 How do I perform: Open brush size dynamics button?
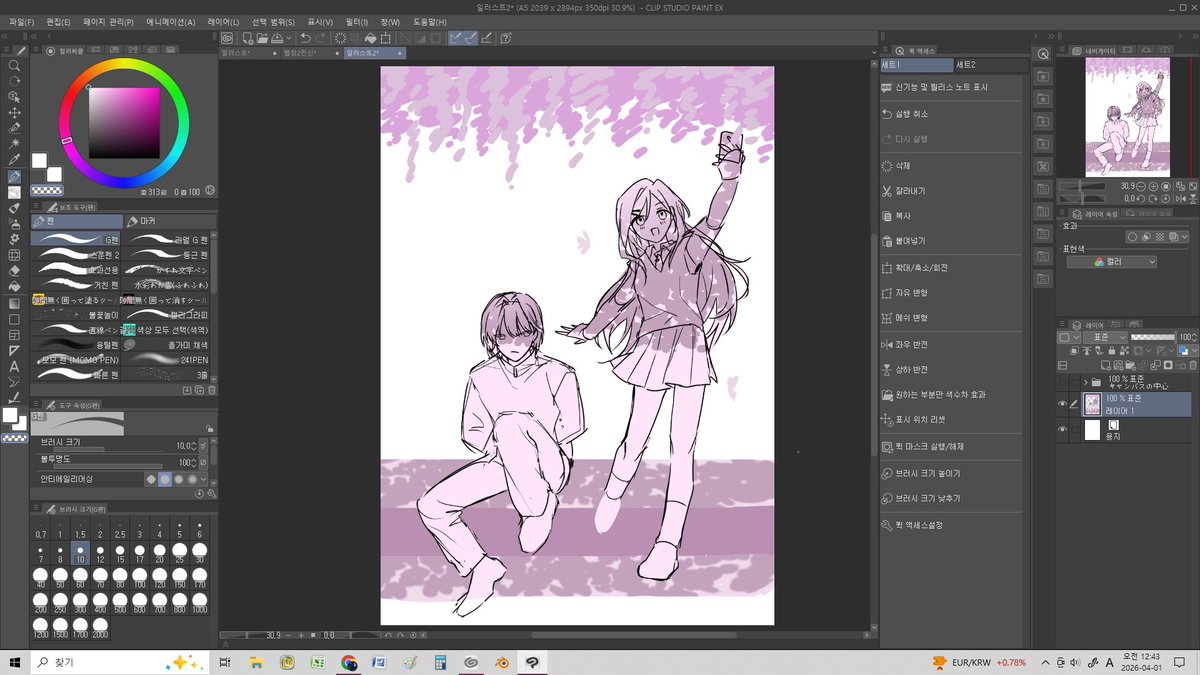click(204, 445)
